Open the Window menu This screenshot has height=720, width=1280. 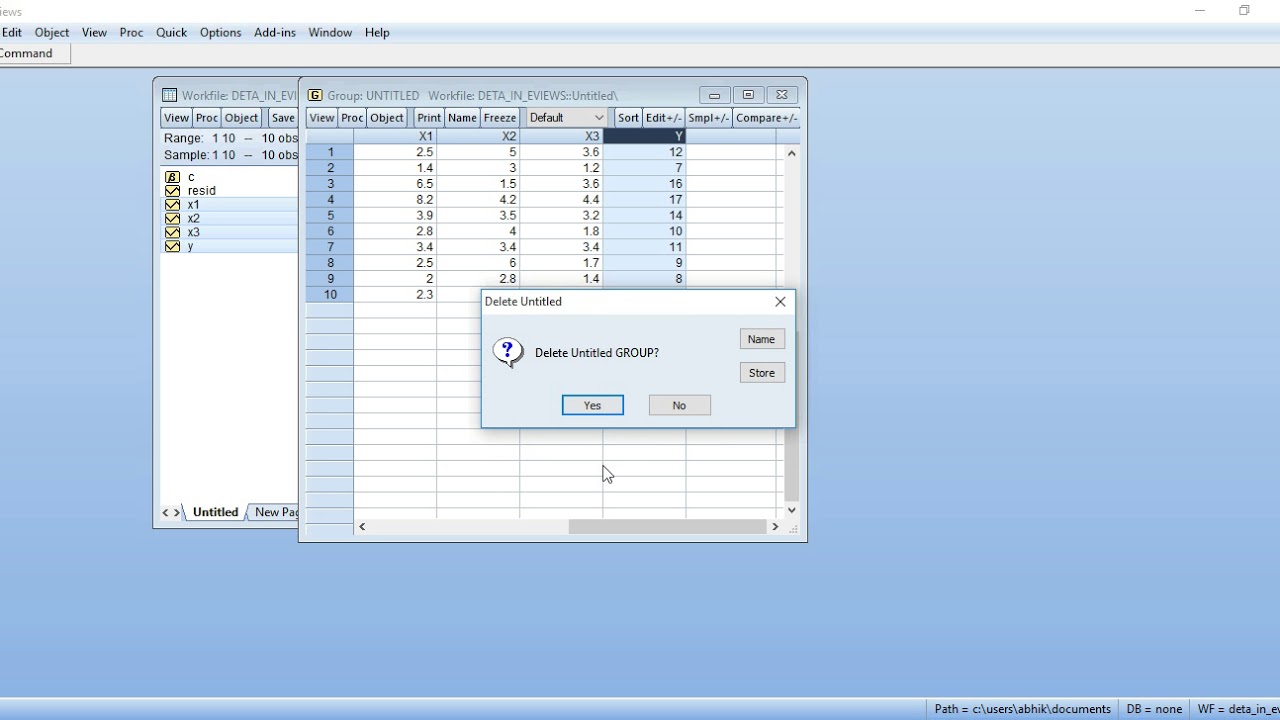(x=330, y=32)
